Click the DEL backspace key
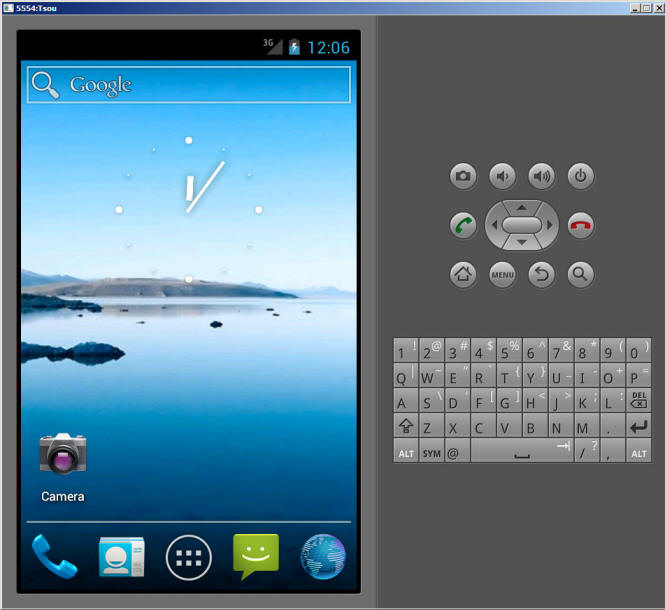Screen dimensions: 665x610 coord(639,400)
